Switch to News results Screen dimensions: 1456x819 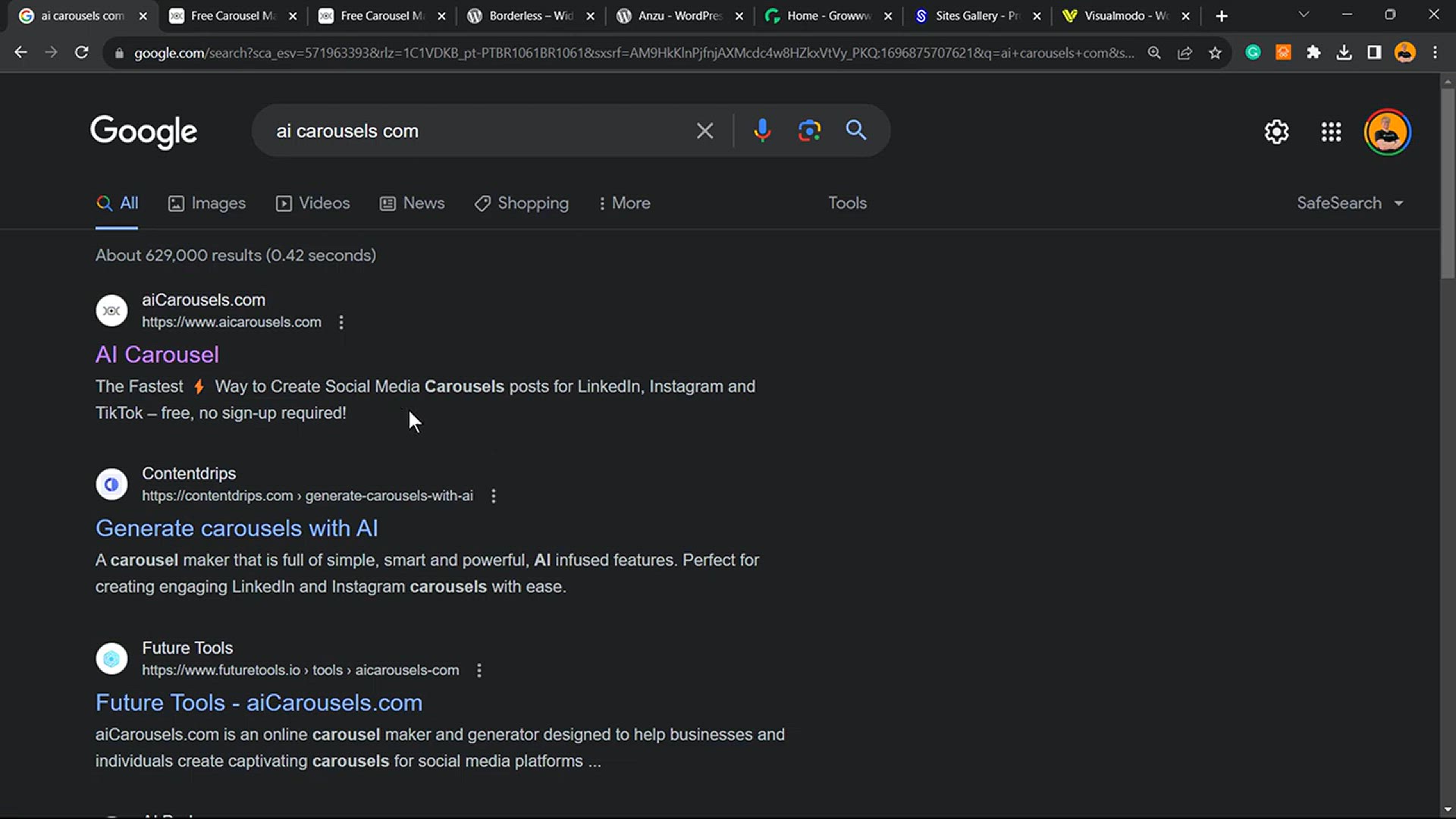pyautogui.click(x=412, y=203)
